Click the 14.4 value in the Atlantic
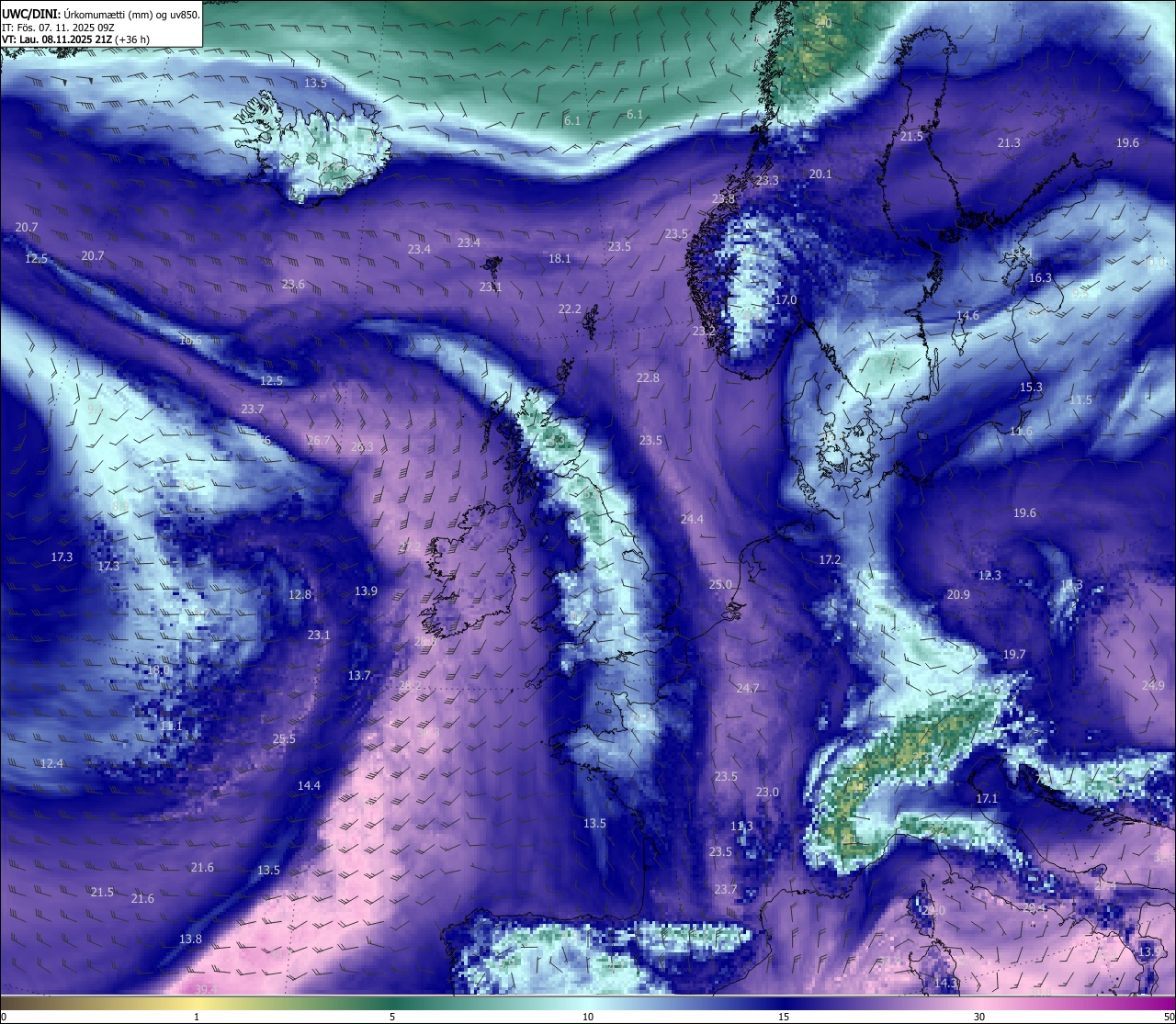Image resolution: width=1176 pixels, height=1024 pixels. tap(309, 786)
